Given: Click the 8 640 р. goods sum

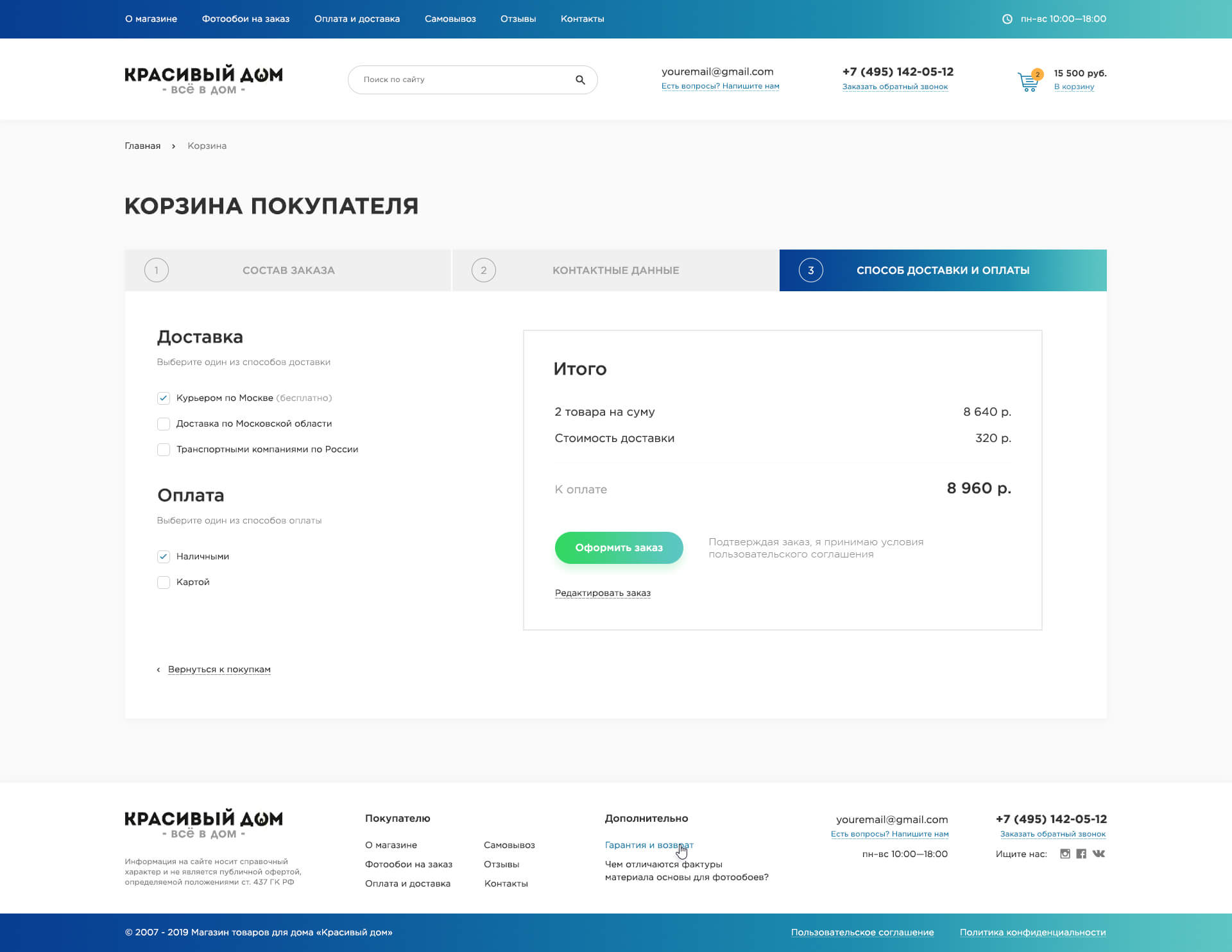Looking at the screenshot, I should 987,412.
